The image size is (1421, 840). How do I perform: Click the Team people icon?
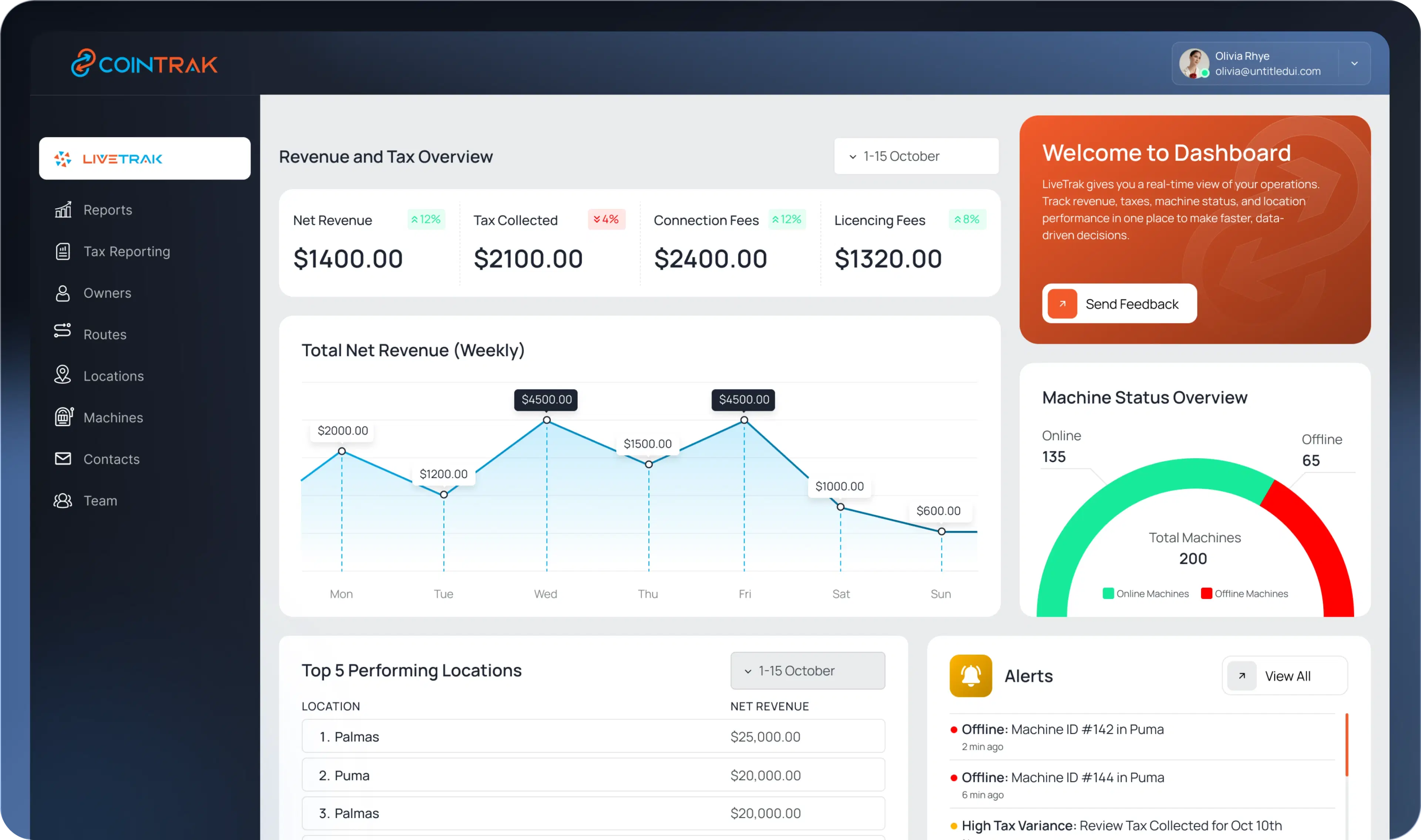coord(63,500)
